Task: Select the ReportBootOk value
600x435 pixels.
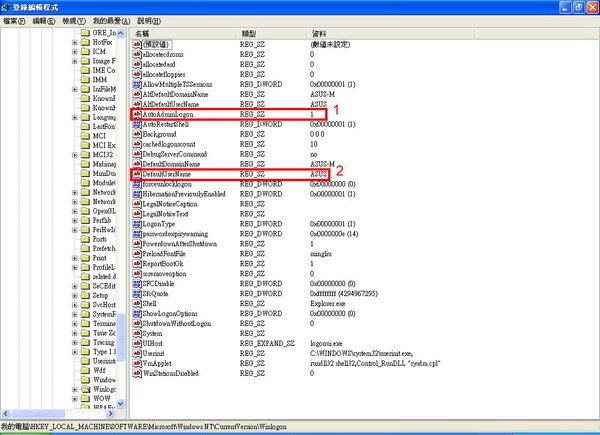Action: click(x=163, y=264)
